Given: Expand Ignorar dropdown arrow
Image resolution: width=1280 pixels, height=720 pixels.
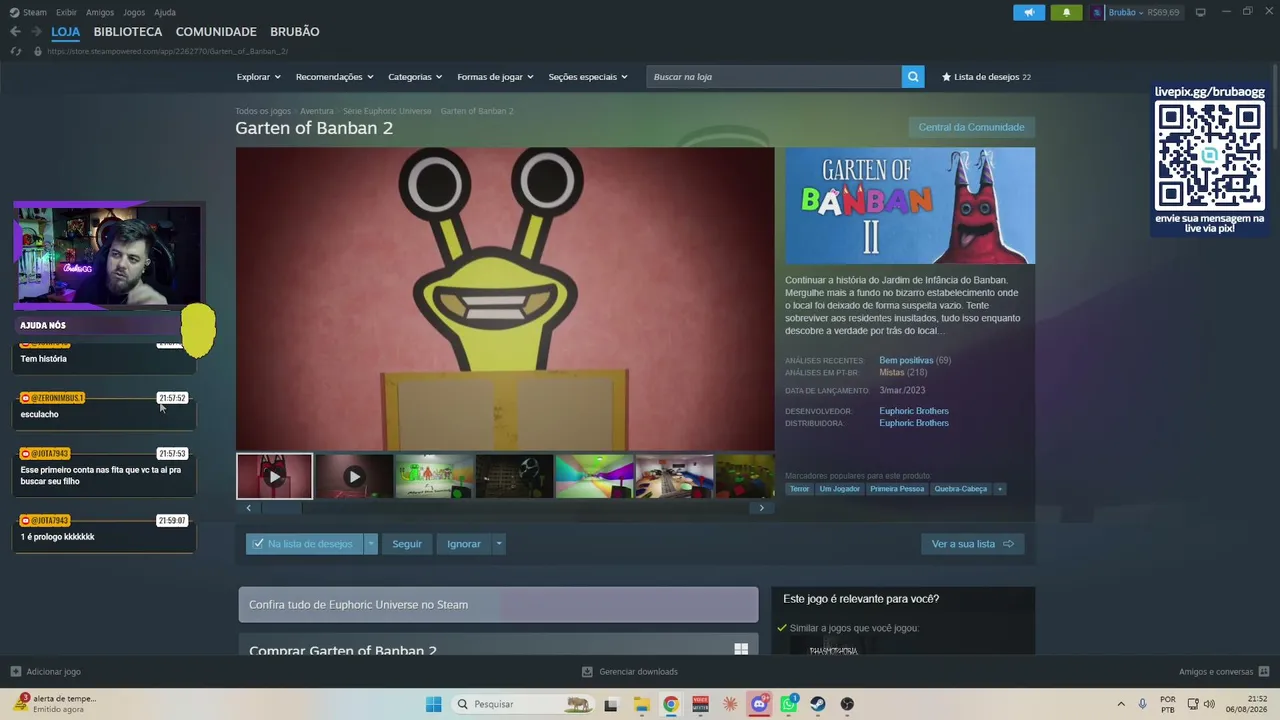Looking at the screenshot, I should coord(498,544).
